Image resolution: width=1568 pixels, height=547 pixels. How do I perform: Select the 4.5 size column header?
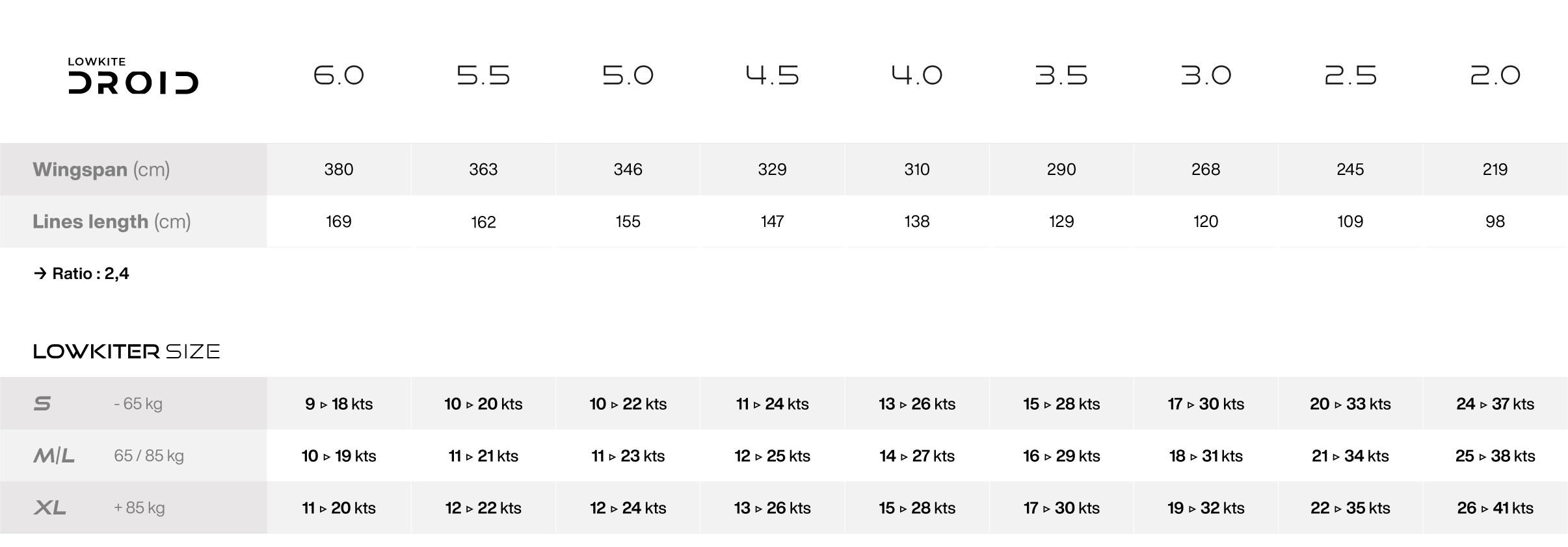[x=772, y=75]
